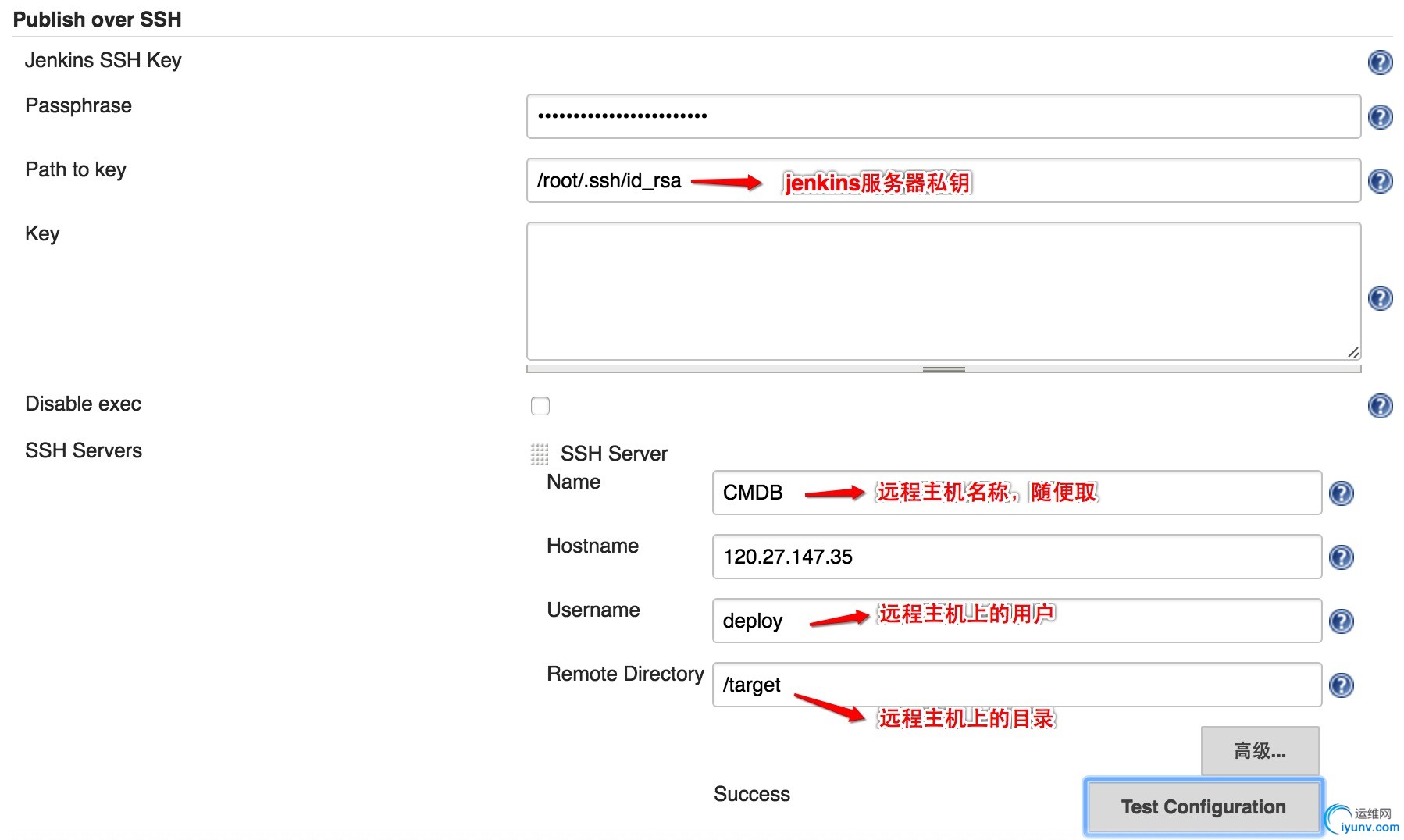Expand advanced options with 高级... button
This screenshot has width=1404, height=840.
pos(1260,751)
